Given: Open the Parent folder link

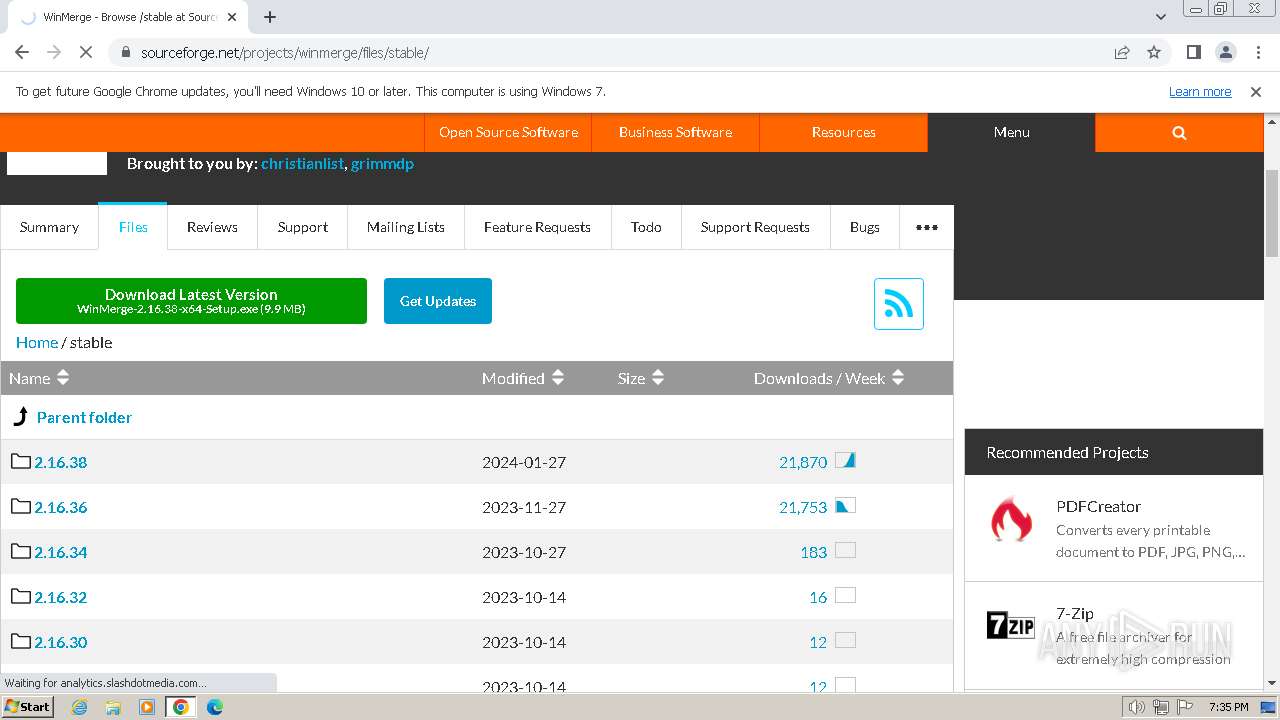Looking at the screenshot, I should pos(84,417).
